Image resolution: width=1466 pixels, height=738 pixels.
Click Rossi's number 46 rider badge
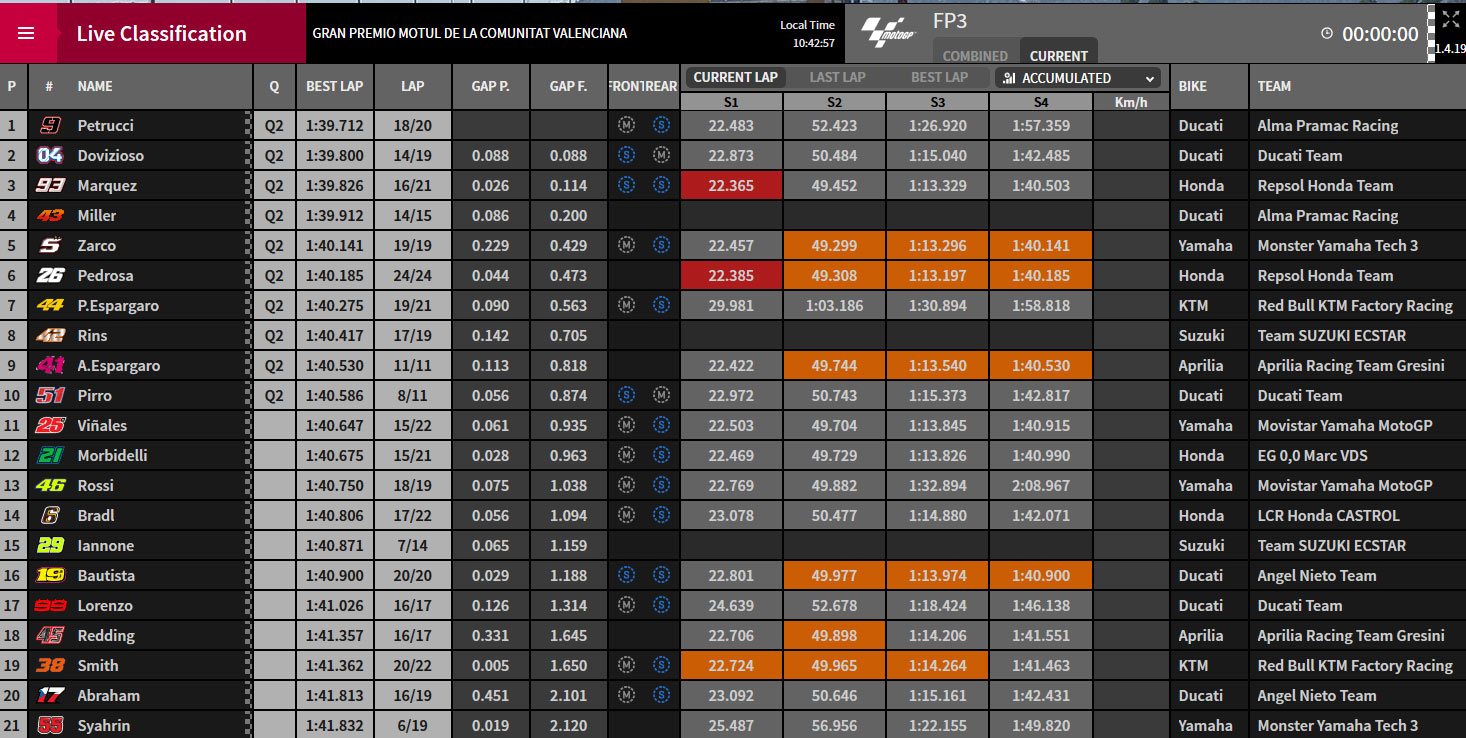pyautogui.click(x=51, y=485)
